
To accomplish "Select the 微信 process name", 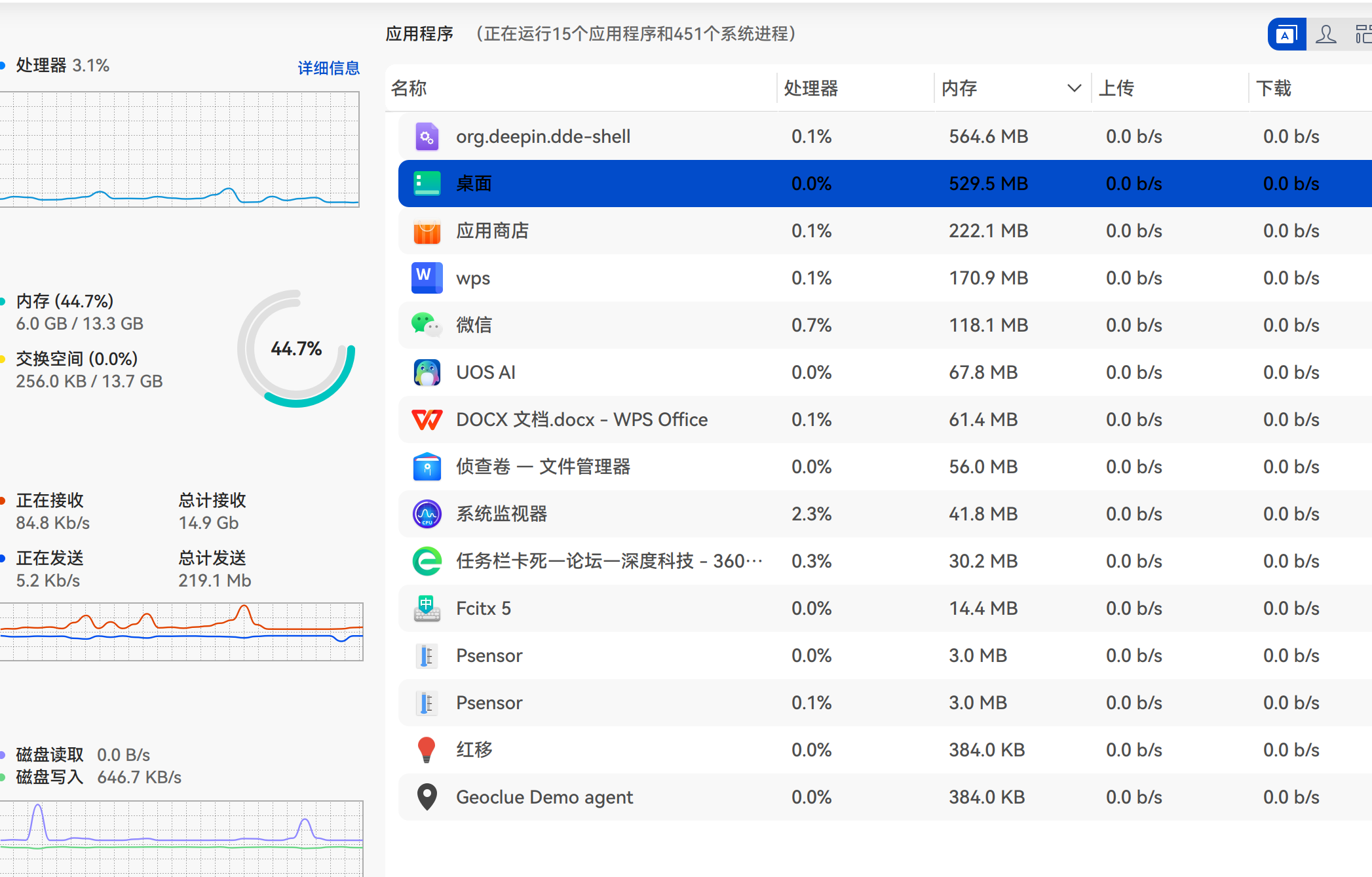I will (x=474, y=325).
